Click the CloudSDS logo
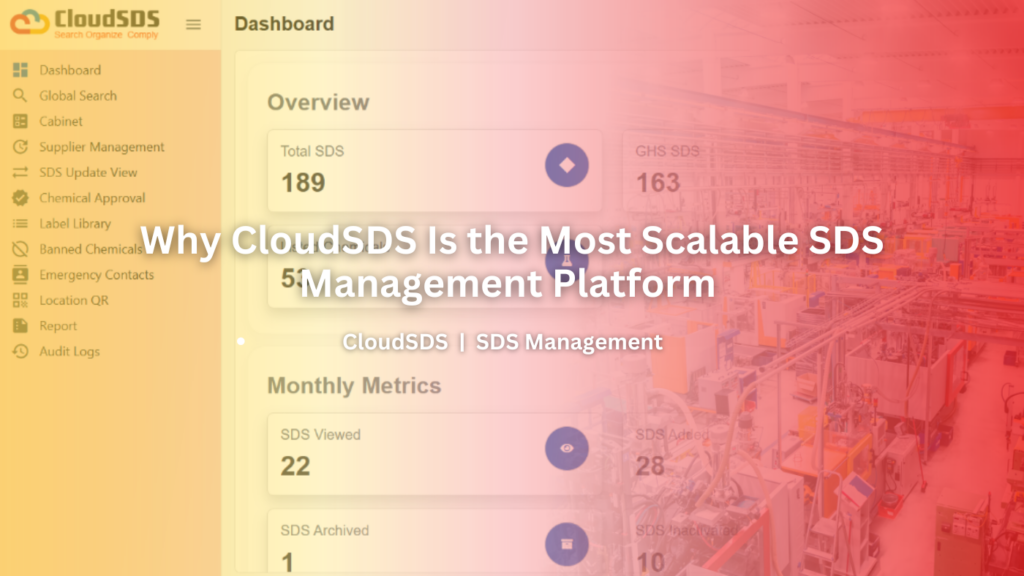The image size is (1024, 576). pyautogui.click(x=85, y=24)
